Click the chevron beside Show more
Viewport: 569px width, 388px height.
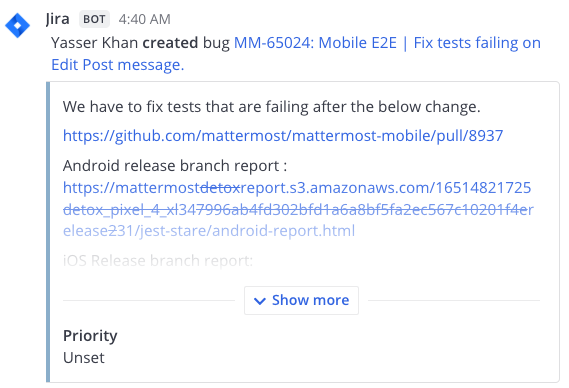click(260, 301)
